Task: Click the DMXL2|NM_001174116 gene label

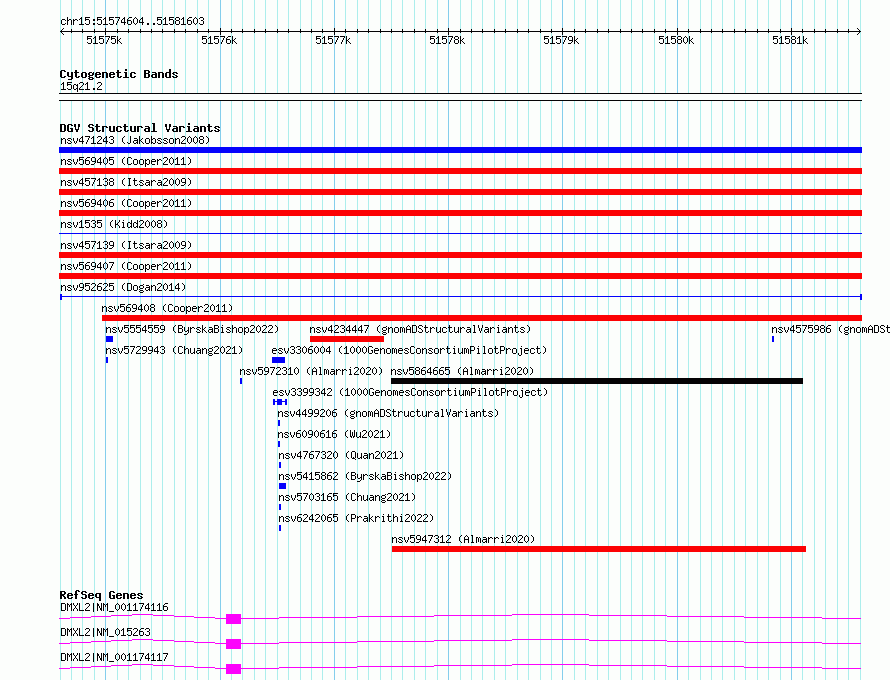Action: 114,607
